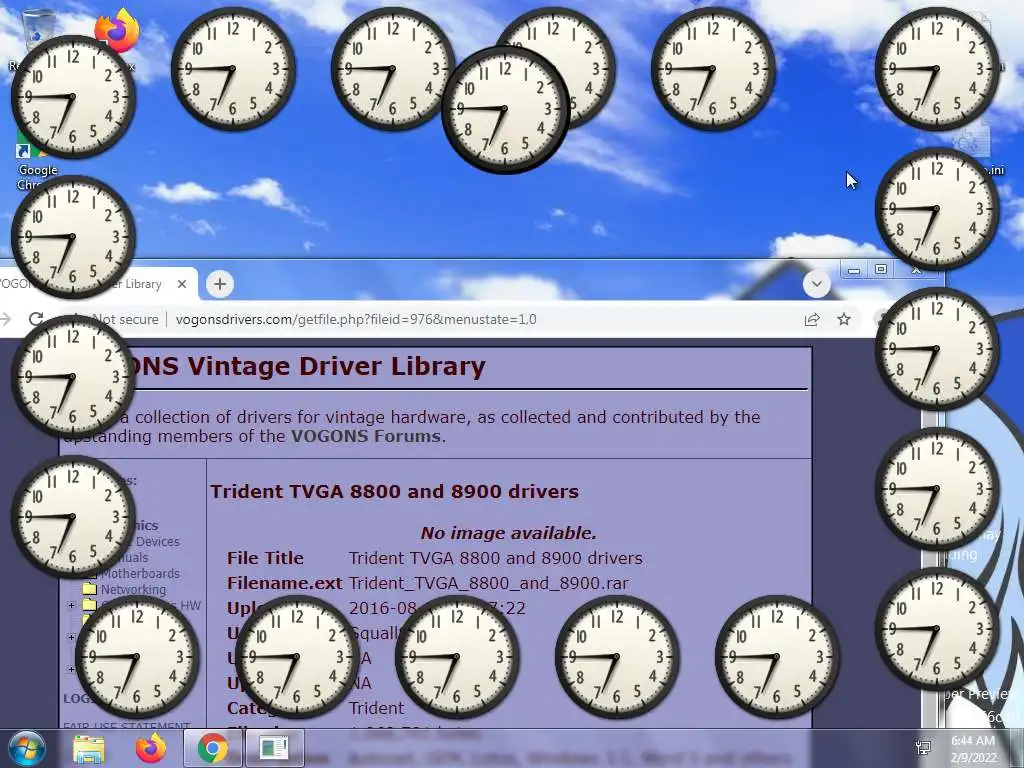Click the Vintage Driver Library page title
1024x768 pixels.
tap(307, 366)
